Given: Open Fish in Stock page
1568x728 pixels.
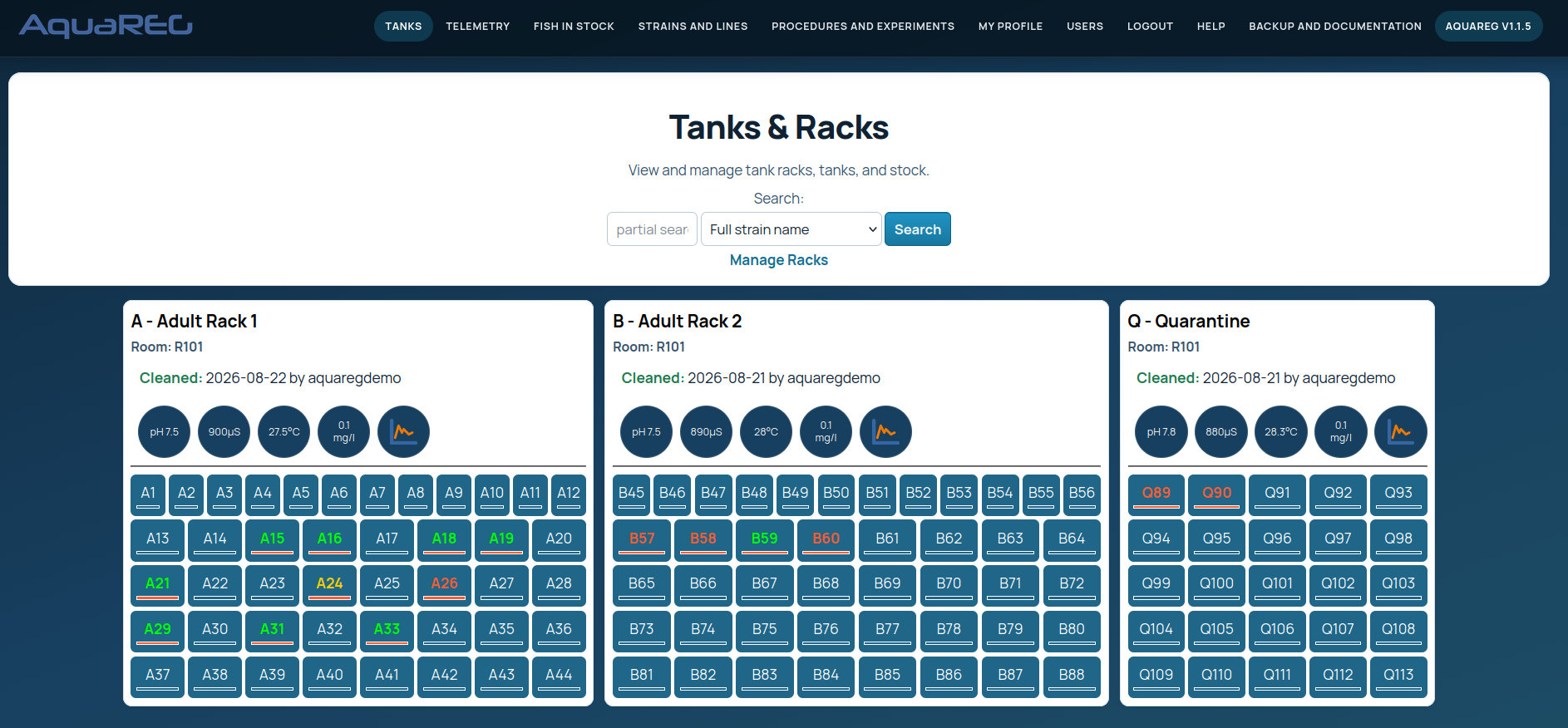Looking at the screenshot, I should (574, 27).
